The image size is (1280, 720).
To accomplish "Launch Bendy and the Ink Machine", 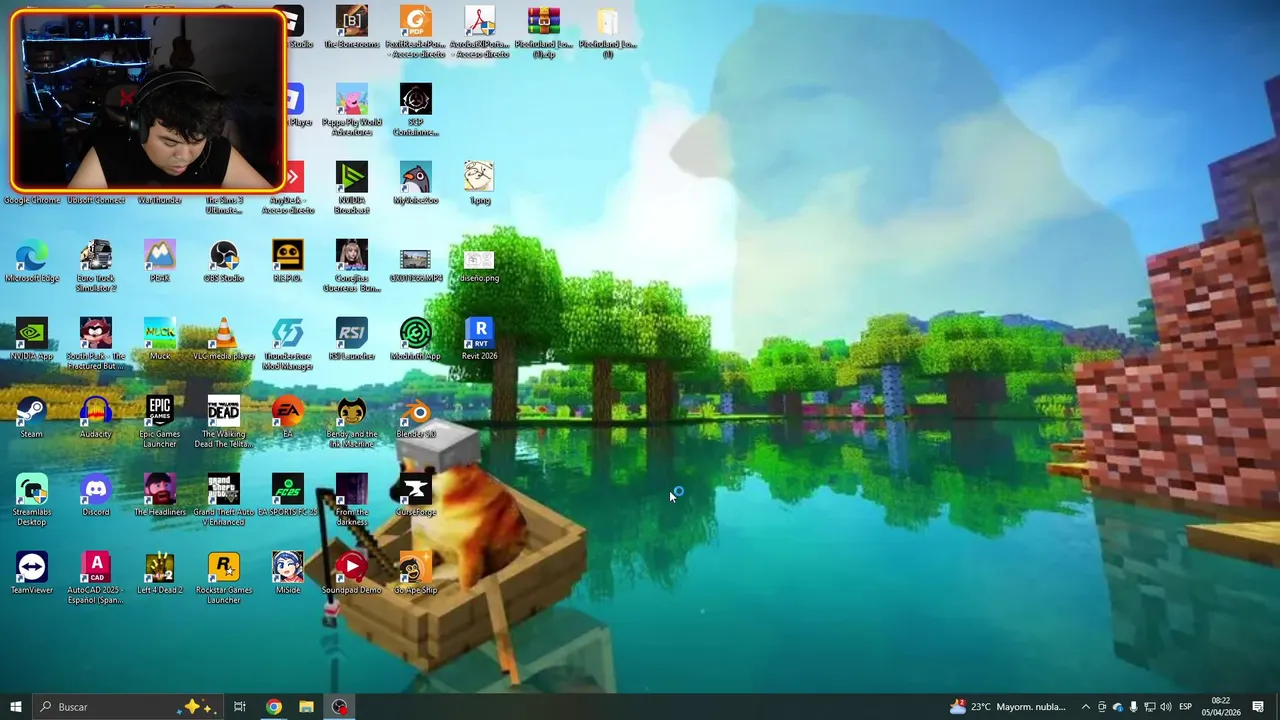I will (x=352, y=421).
